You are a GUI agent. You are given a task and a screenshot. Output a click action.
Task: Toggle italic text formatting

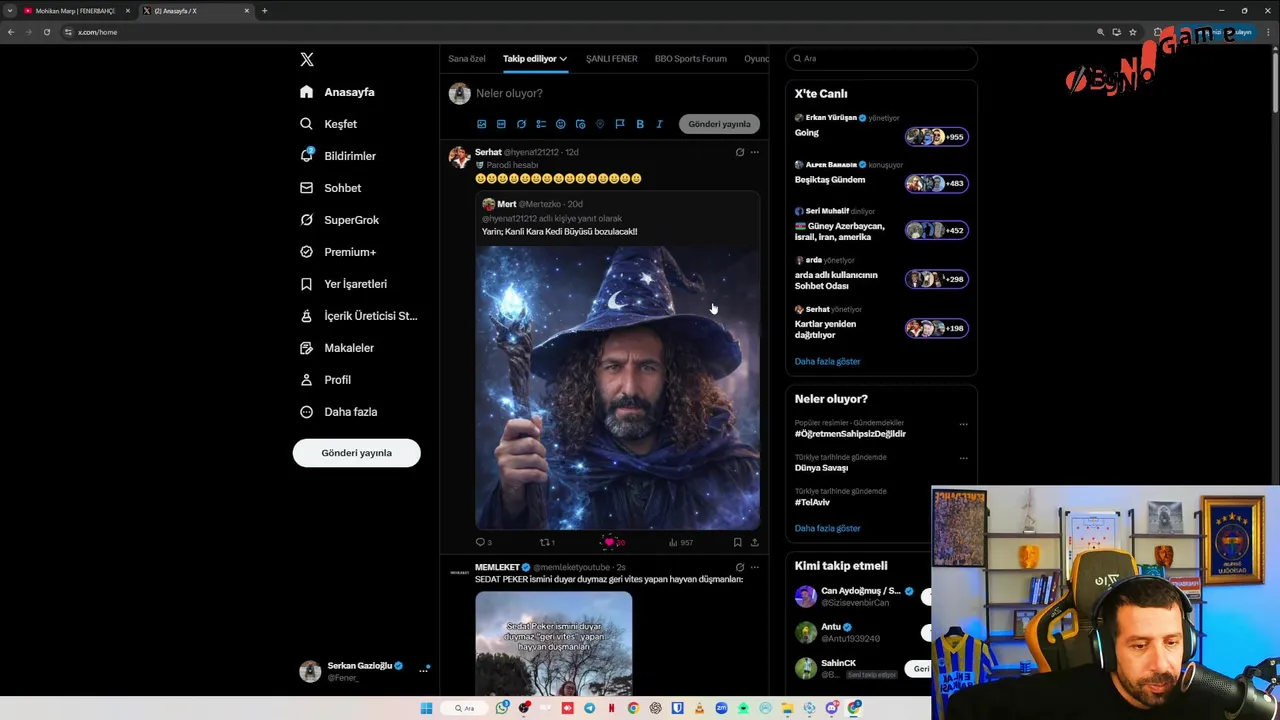(659, 124)
